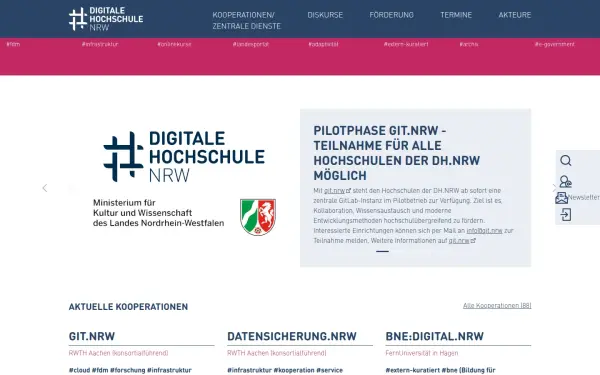
Task: Select the #onlinekurse tag
Action: click(174, 44)
